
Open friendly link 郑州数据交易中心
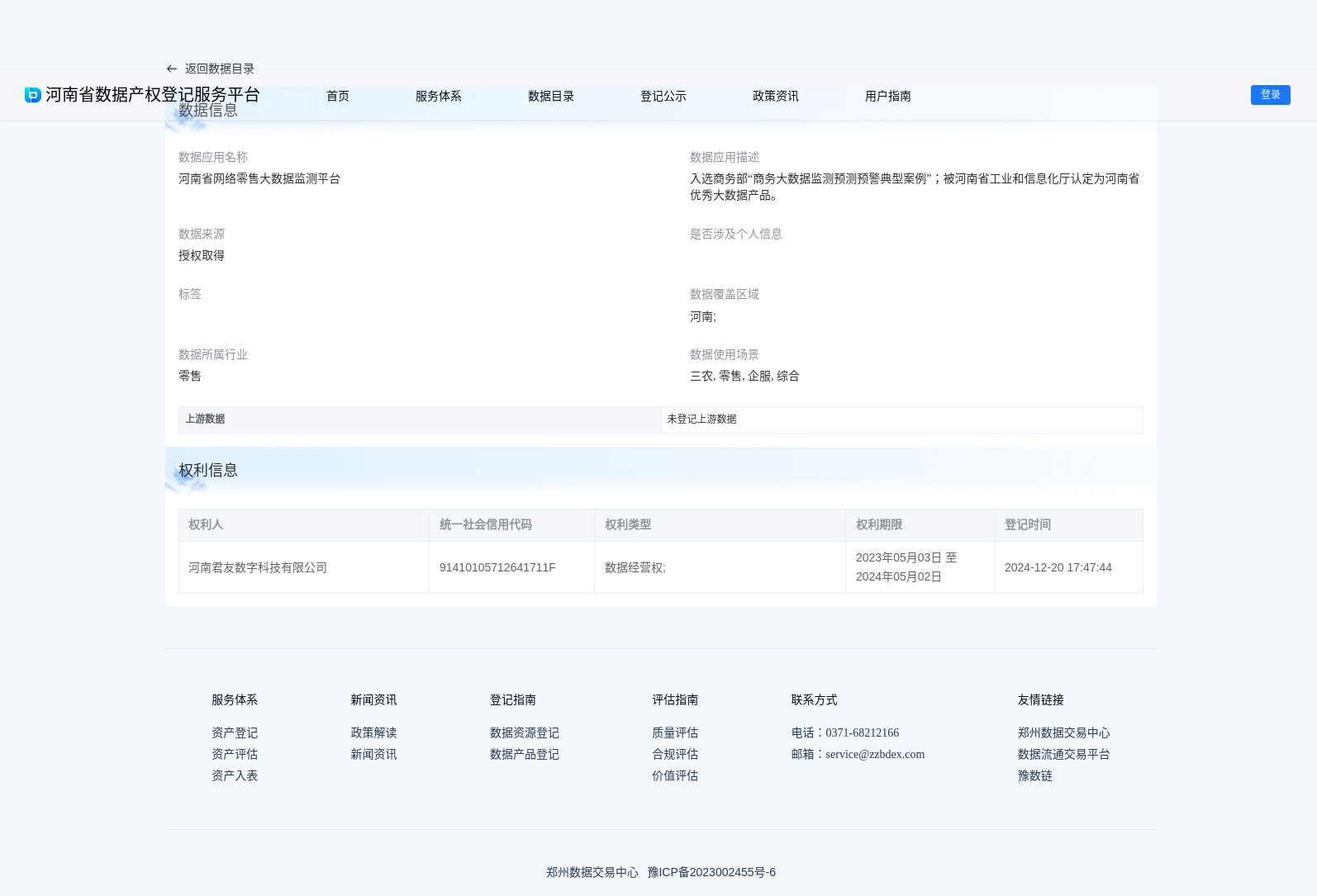pyautogui.click(x=1064, y=732)
